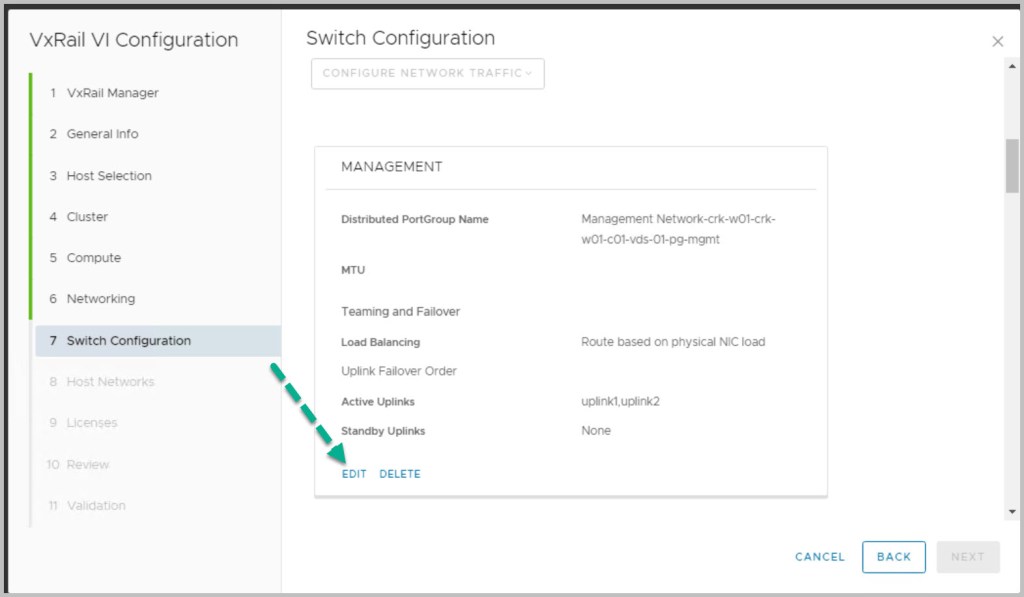Select the General Info step

click(x=102, y=134)
